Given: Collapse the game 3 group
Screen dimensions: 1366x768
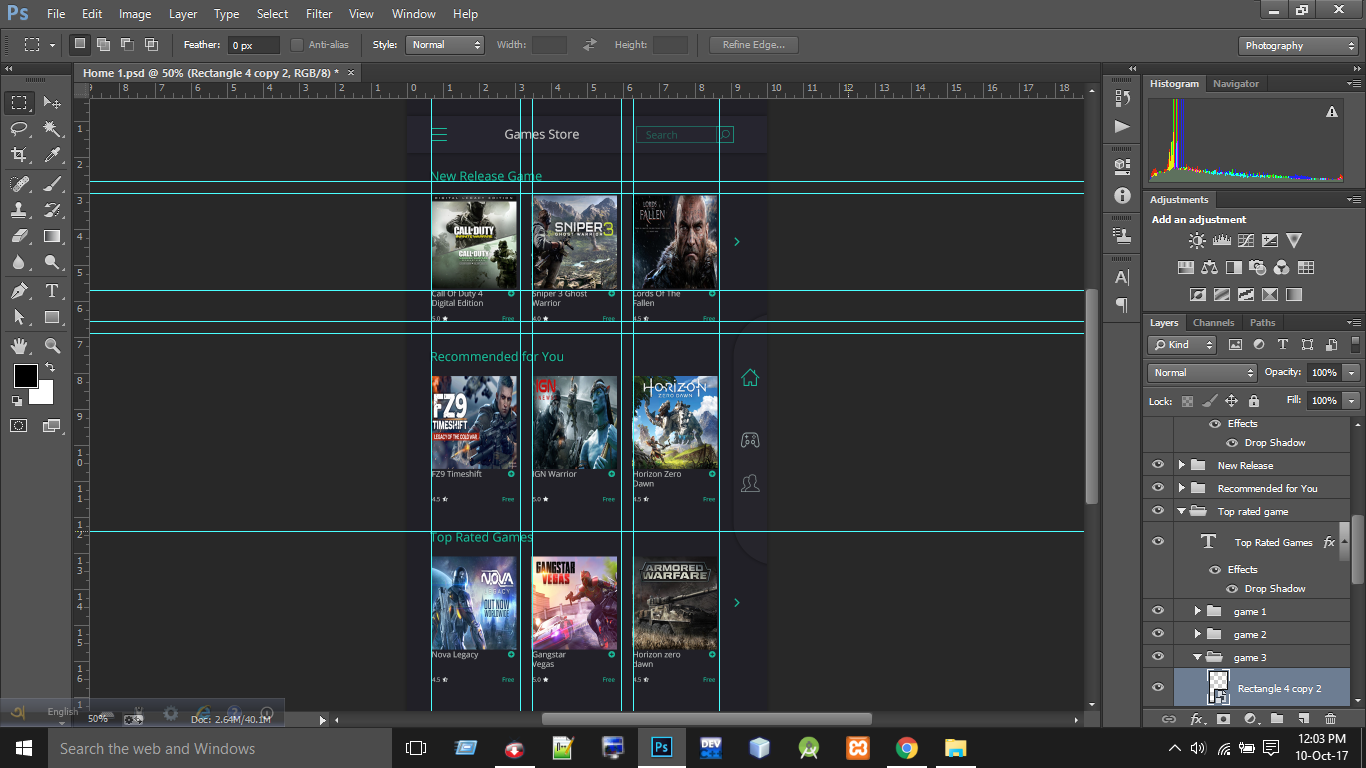Looking at the screenshot, I should tap(1198, 657).
